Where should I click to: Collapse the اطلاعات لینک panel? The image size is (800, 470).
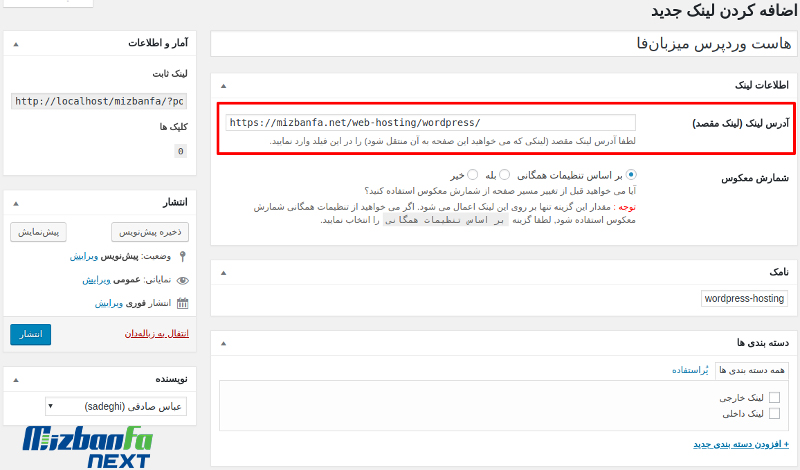coord(223,86)
